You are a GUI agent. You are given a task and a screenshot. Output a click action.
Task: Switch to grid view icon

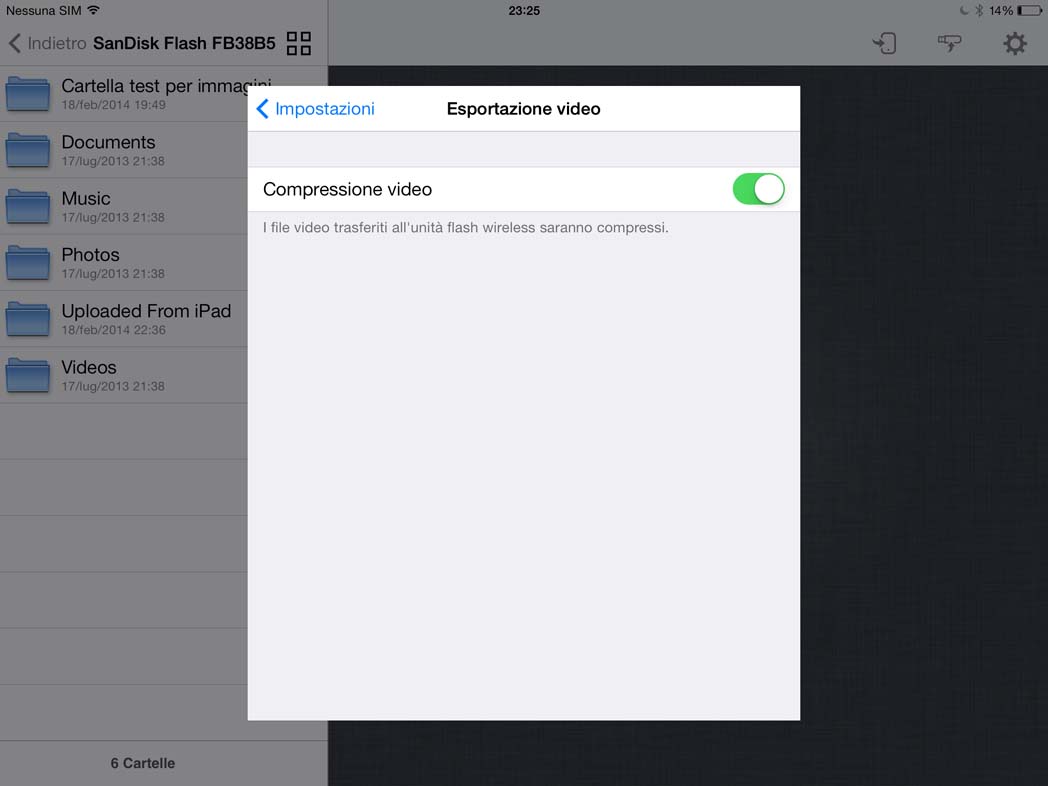tap(299, 43)
